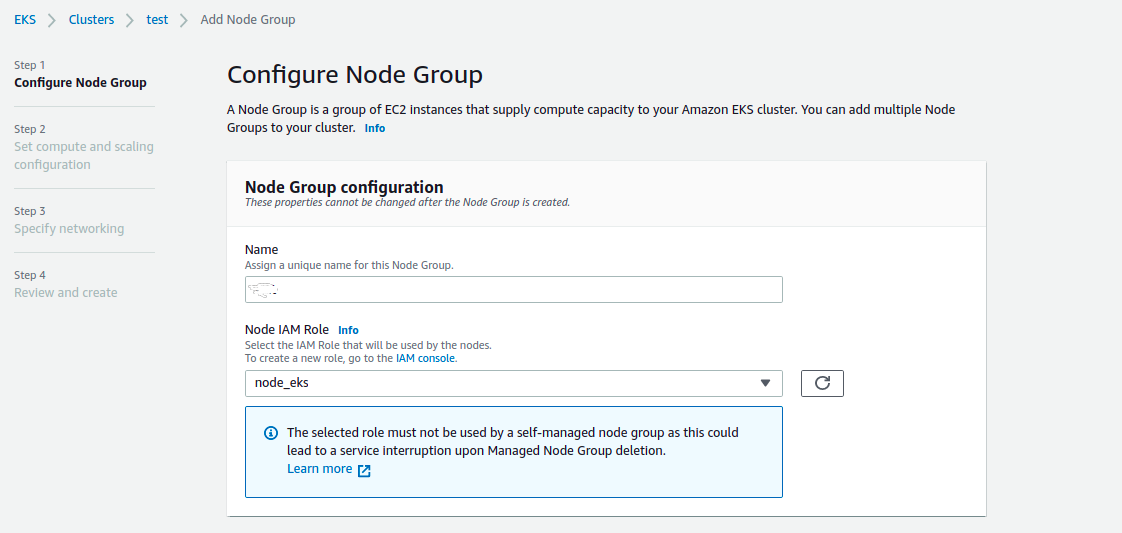Click the 'Select the IAM Role' helper text

[369, 346]
